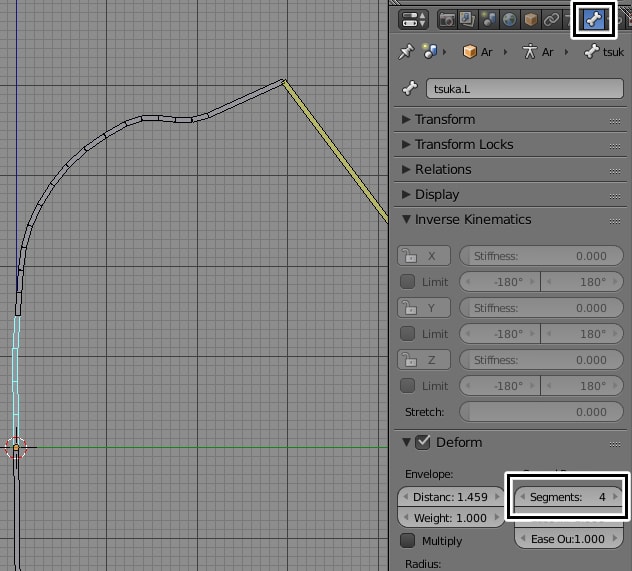Collapse the Deform panel triangle
Screen dimensions: 632x571
406,442
